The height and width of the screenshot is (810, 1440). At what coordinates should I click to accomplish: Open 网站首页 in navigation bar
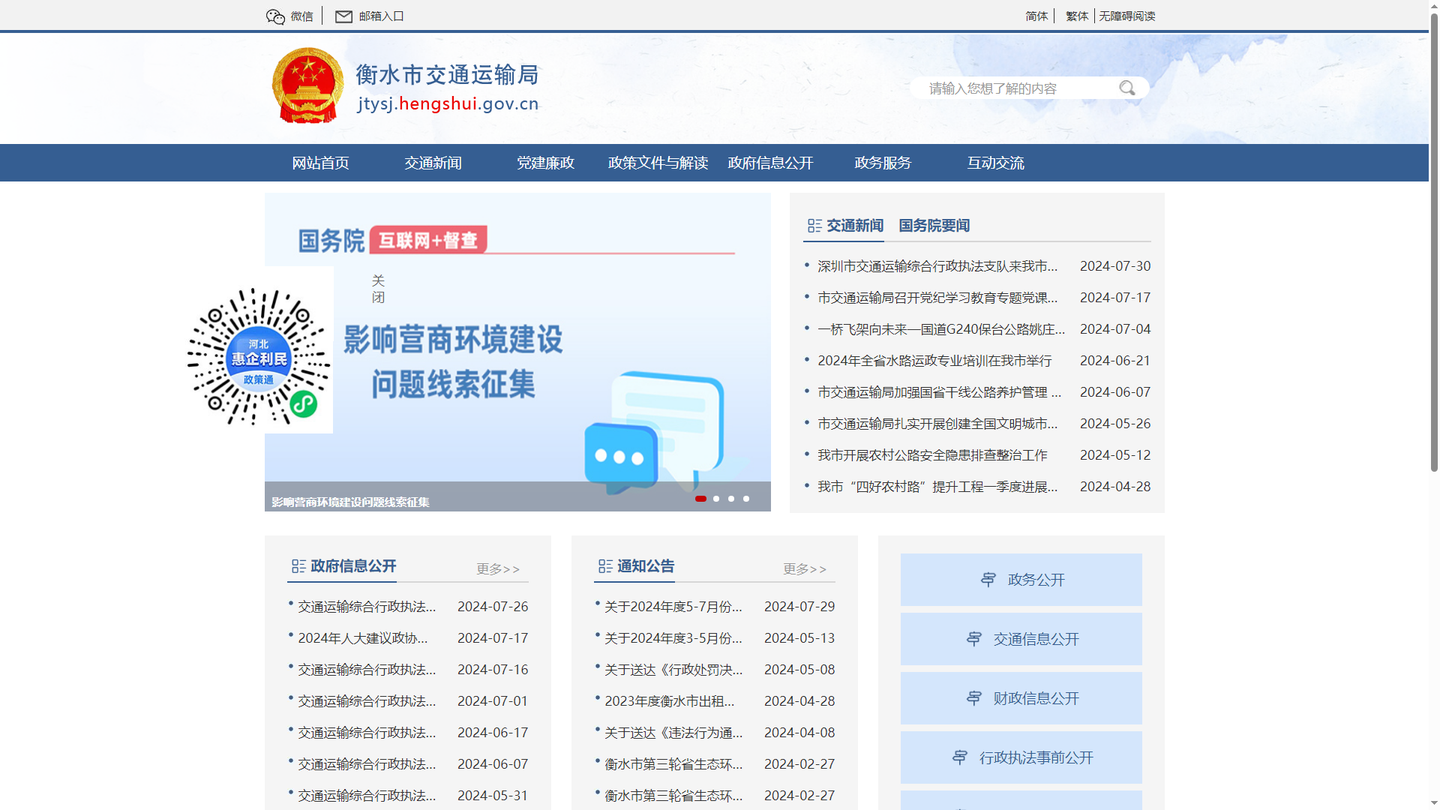pos(321,163)
